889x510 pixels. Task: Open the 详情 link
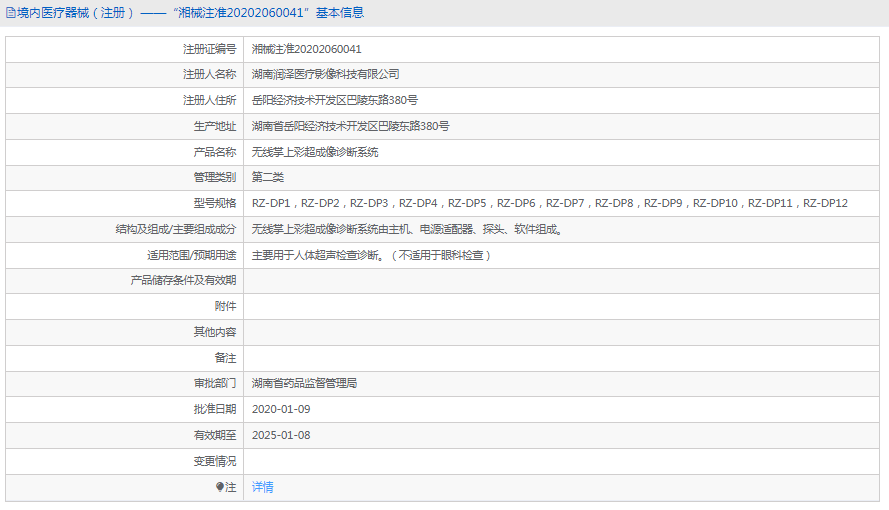click(x=263, y=487)
